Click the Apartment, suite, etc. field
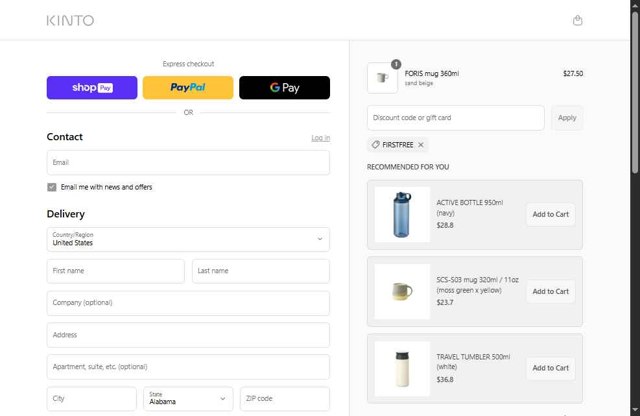640x416 pixels. coord(188,367)
